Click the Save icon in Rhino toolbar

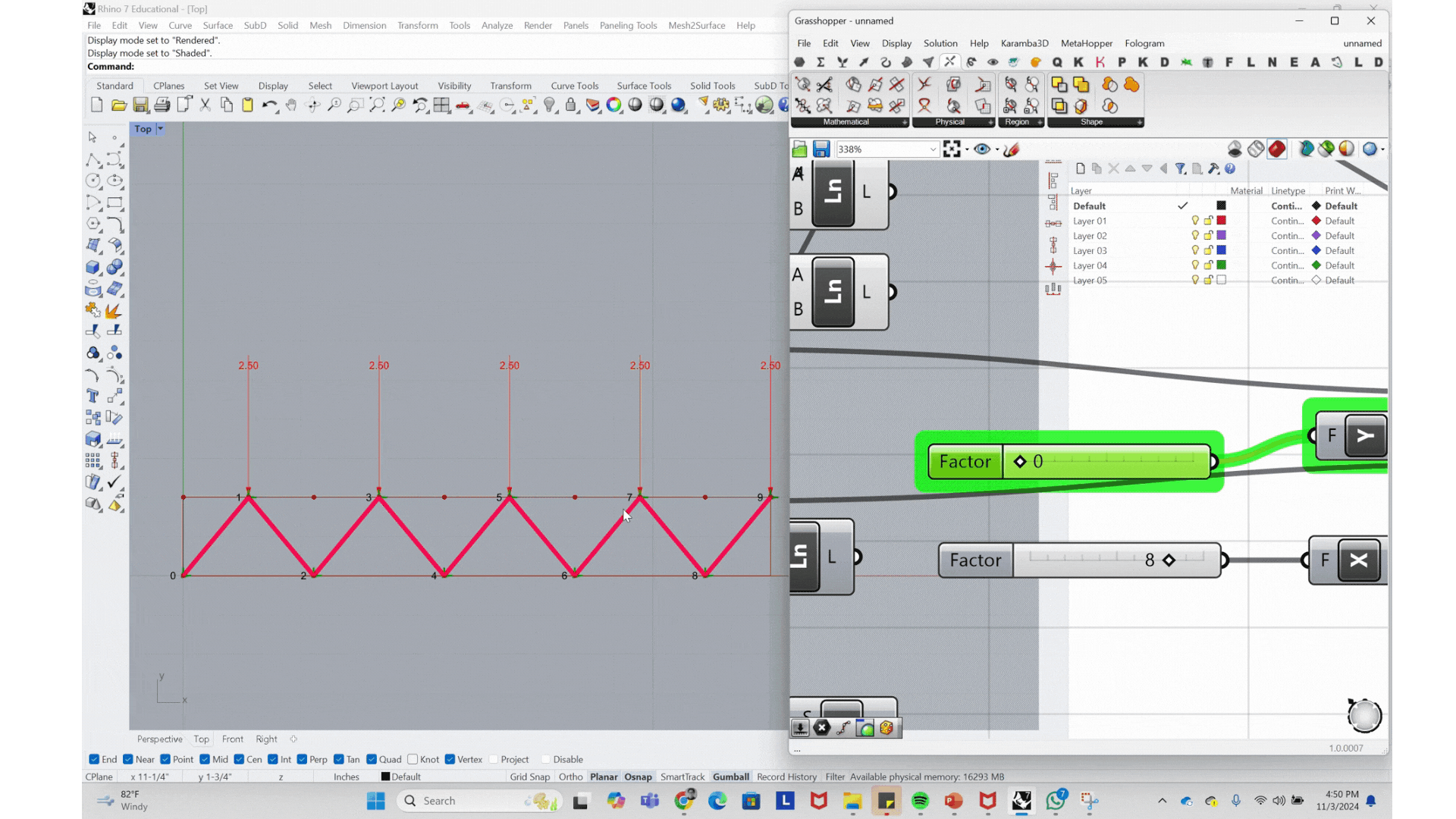(x=140, y=105)
